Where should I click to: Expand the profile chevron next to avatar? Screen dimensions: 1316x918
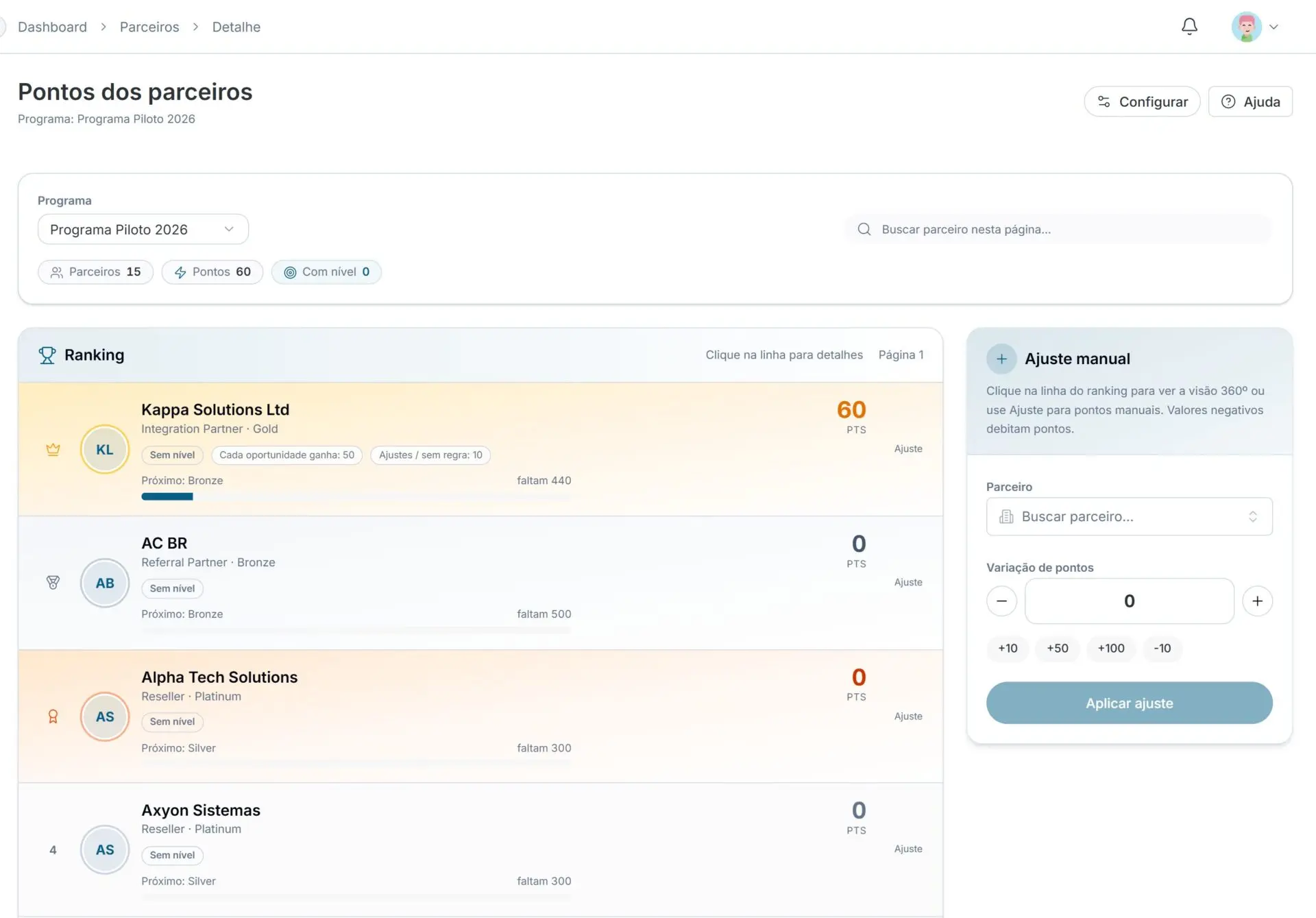[x=1274, y=27]
